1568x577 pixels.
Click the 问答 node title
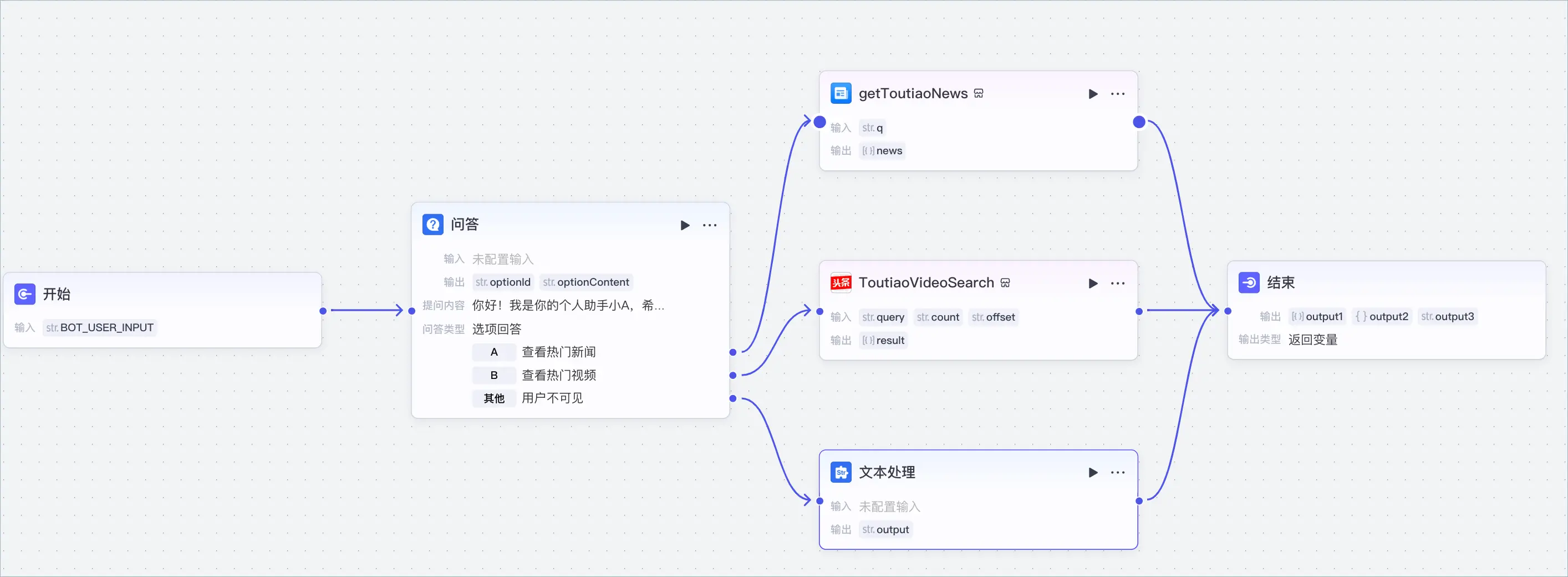[465, 225]
